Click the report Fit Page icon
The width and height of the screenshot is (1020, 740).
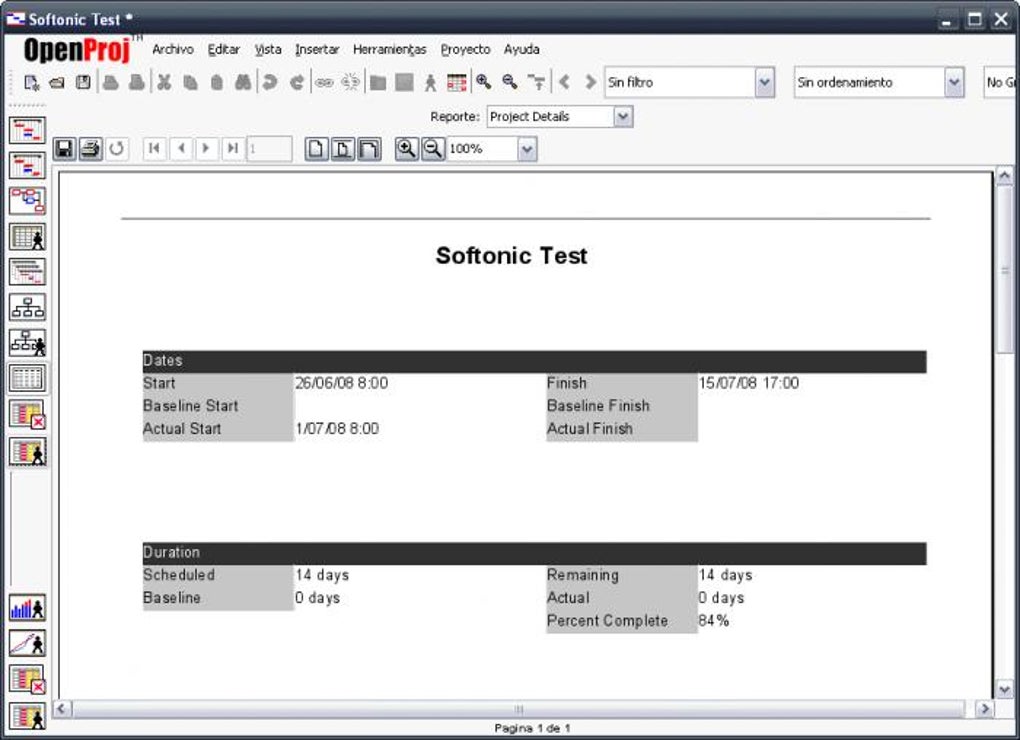pos(342,149)
